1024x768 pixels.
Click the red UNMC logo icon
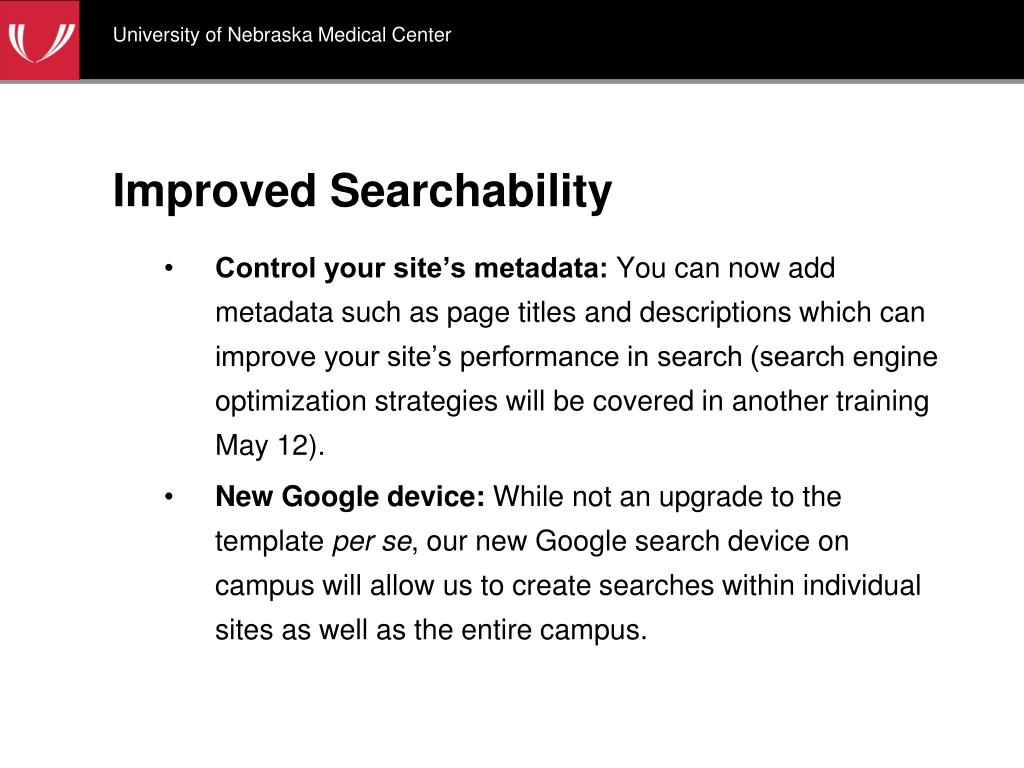(x=39, y=40)
